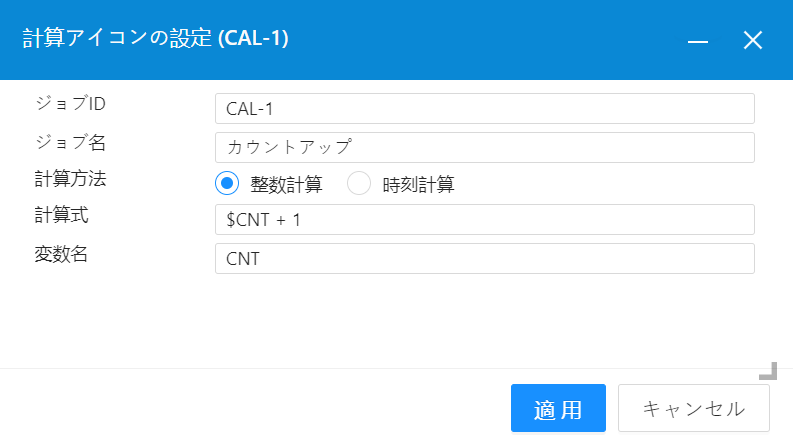Click the 計算方法 label

click(70, 179)
